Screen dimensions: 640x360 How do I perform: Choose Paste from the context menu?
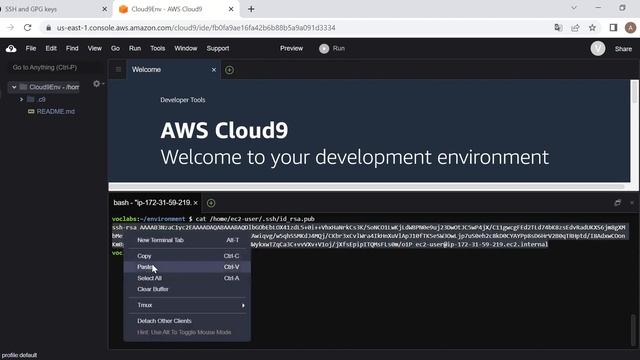tap(187, 267)
